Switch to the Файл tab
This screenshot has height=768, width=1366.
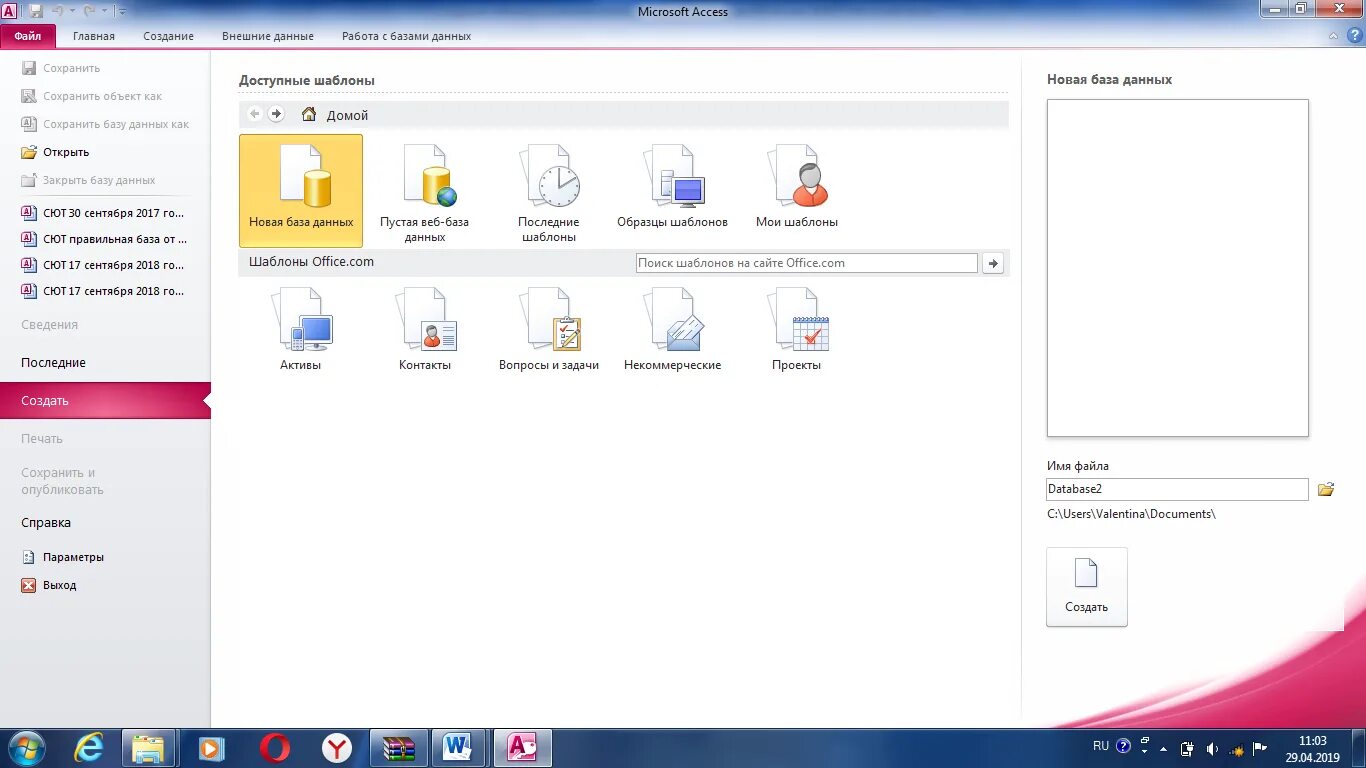(28, 36)
